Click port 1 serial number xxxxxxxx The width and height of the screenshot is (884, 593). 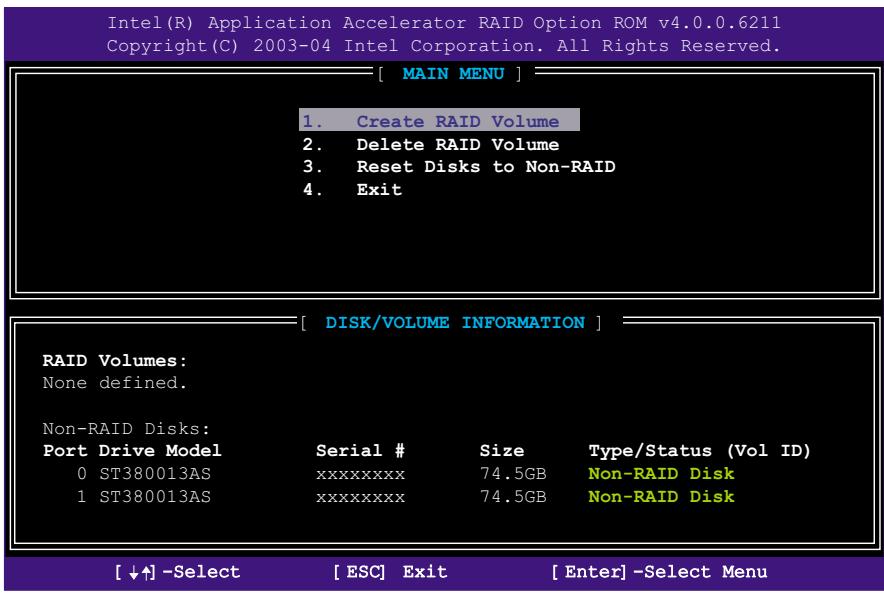[360, 498]
